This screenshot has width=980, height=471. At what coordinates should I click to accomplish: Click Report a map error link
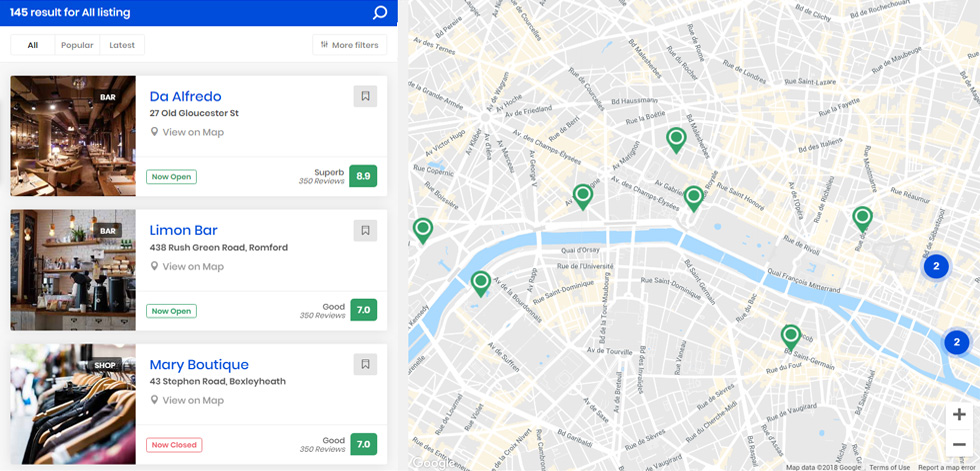[x=946, y=467]
